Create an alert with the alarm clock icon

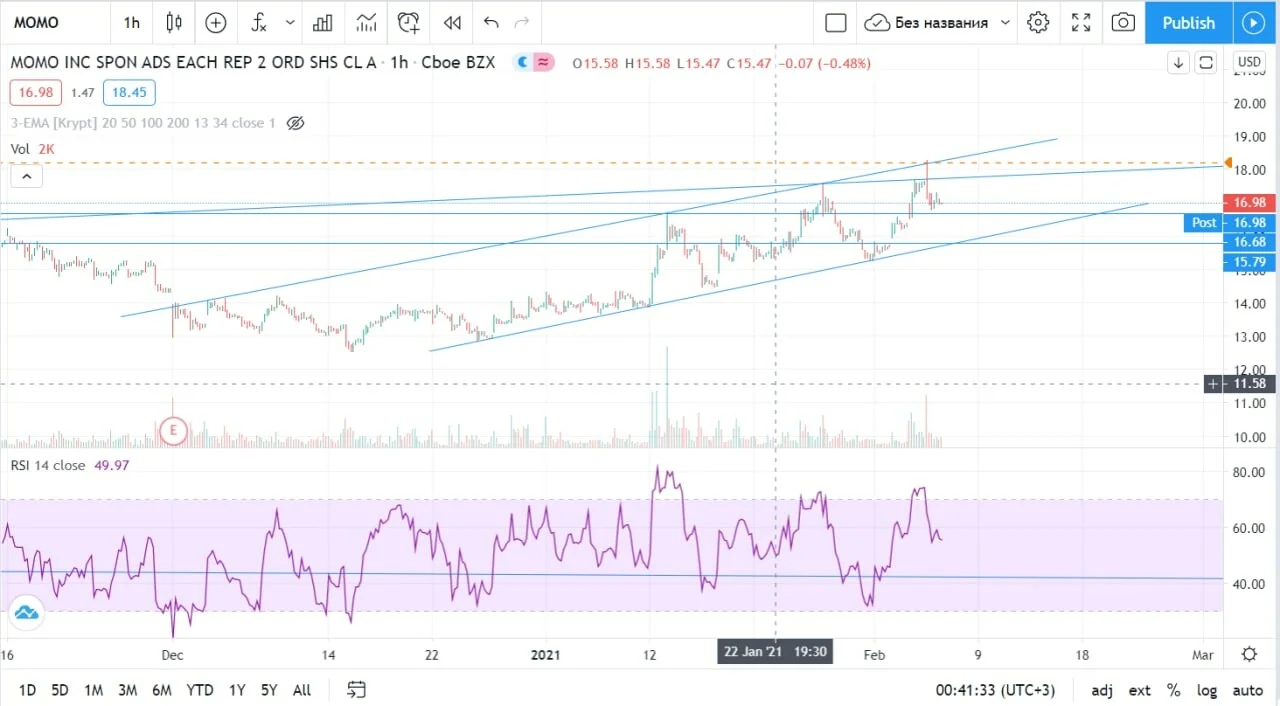[x=408, y=22]
